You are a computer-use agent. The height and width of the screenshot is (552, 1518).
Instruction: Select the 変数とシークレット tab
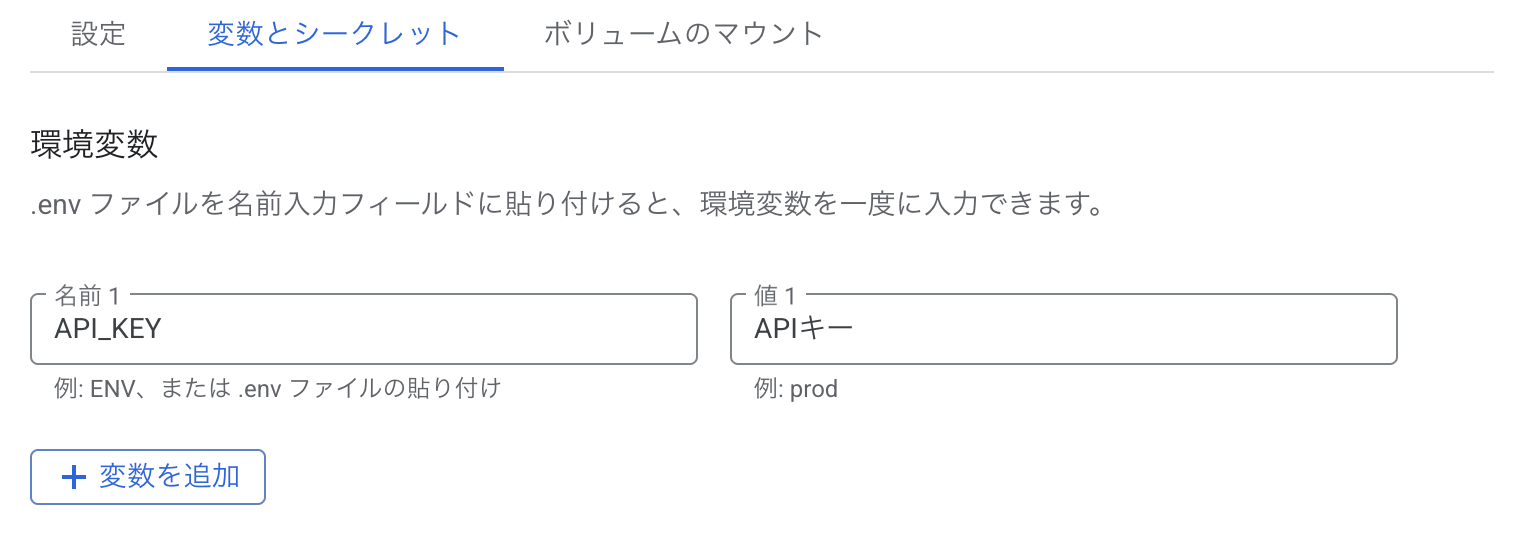click(x=334, y=34)
